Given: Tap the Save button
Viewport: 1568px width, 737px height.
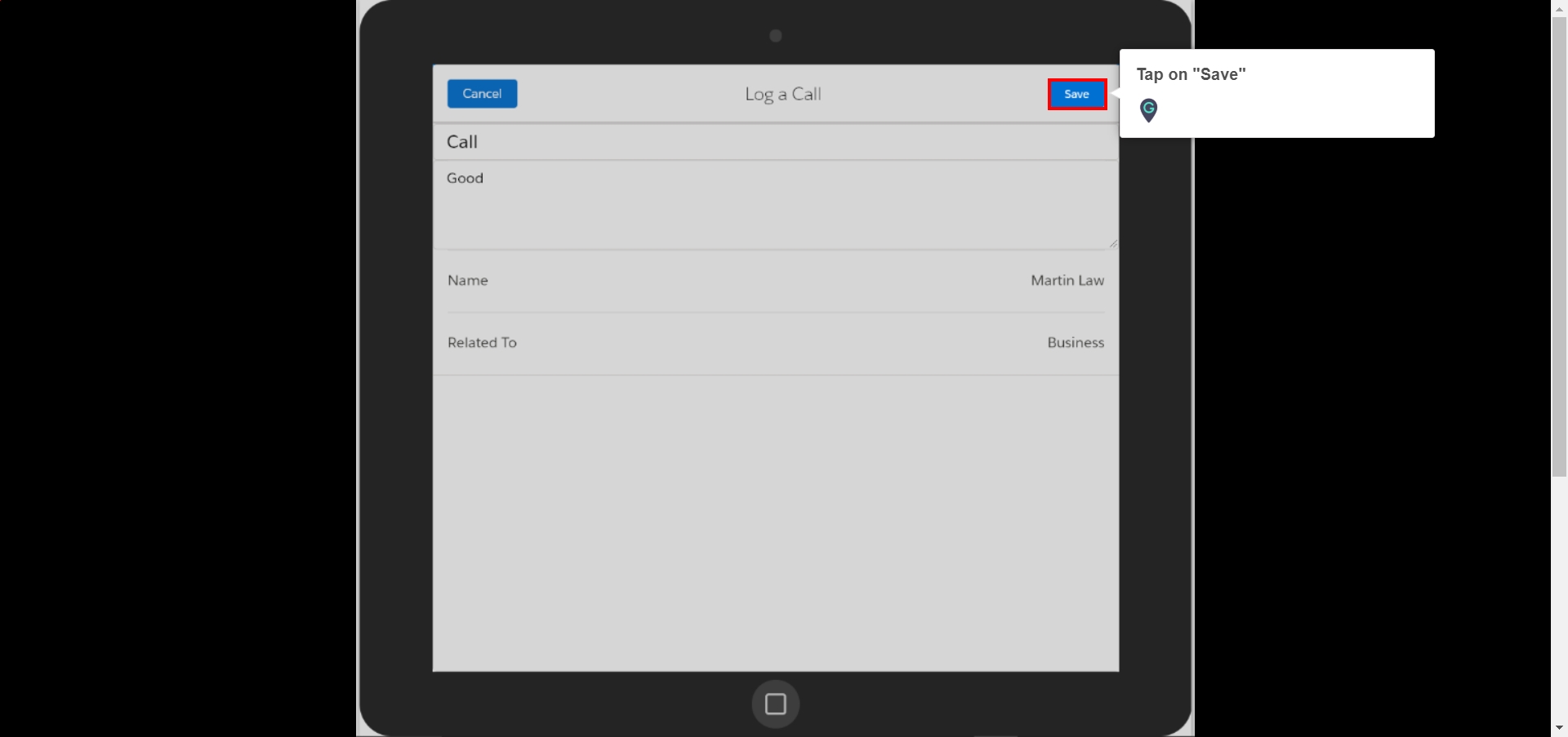Looking at the screenshot, I should point(1076,94).
